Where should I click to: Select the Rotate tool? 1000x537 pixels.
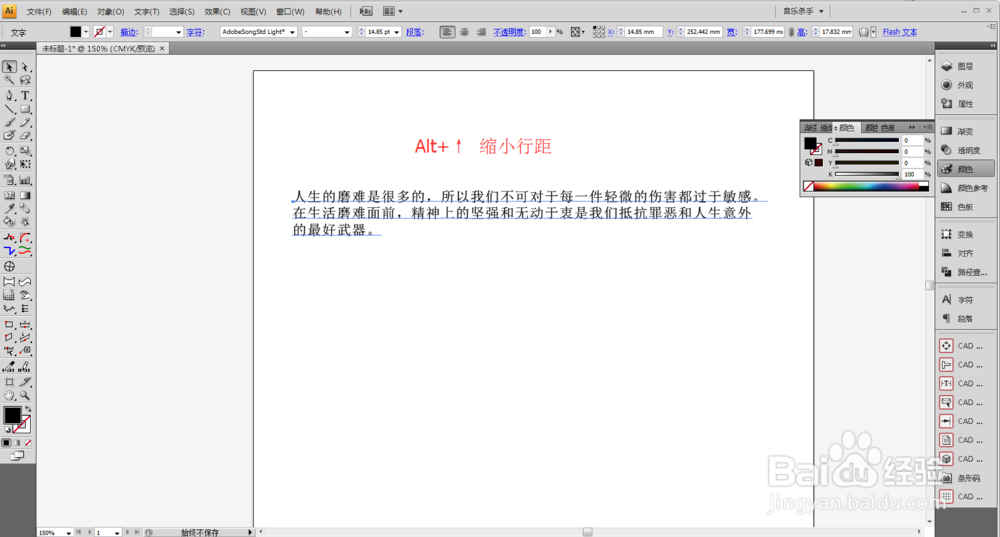pyautogui.click(x=9, y=151)
